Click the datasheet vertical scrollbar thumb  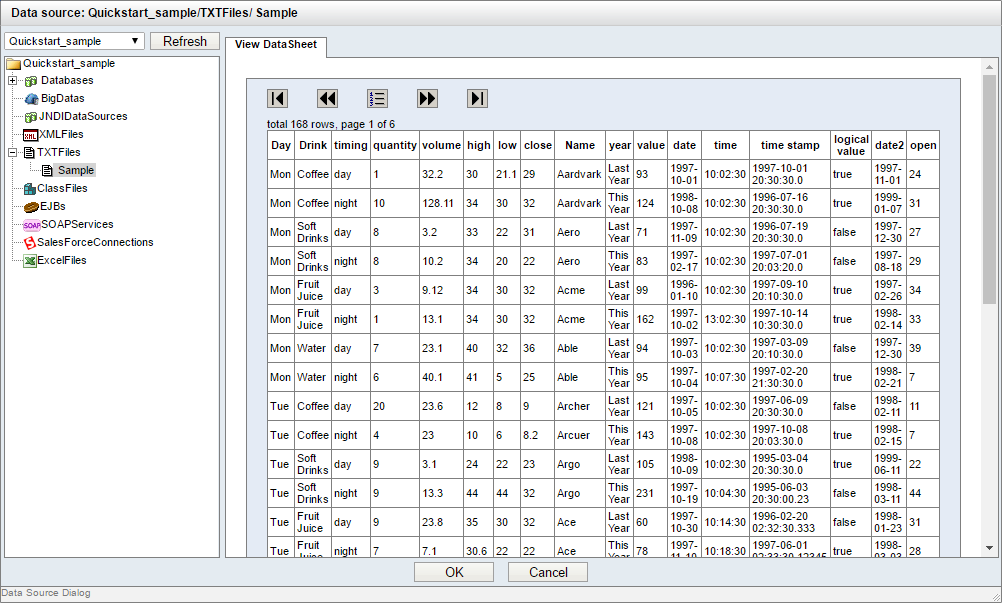989,190
